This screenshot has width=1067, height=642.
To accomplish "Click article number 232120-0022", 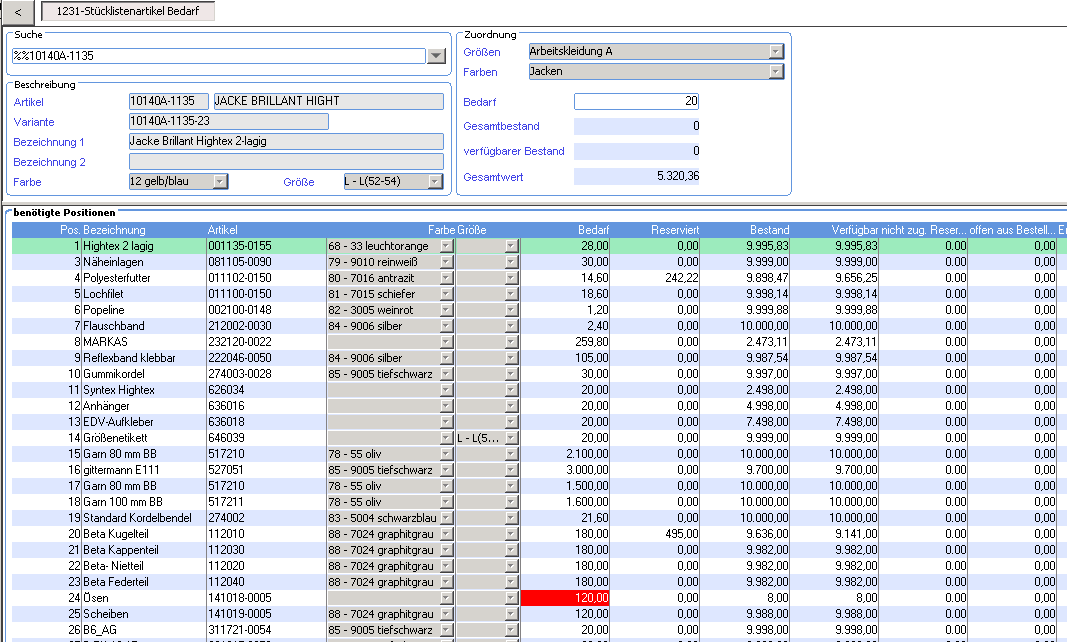I will [x=240, y=342].
